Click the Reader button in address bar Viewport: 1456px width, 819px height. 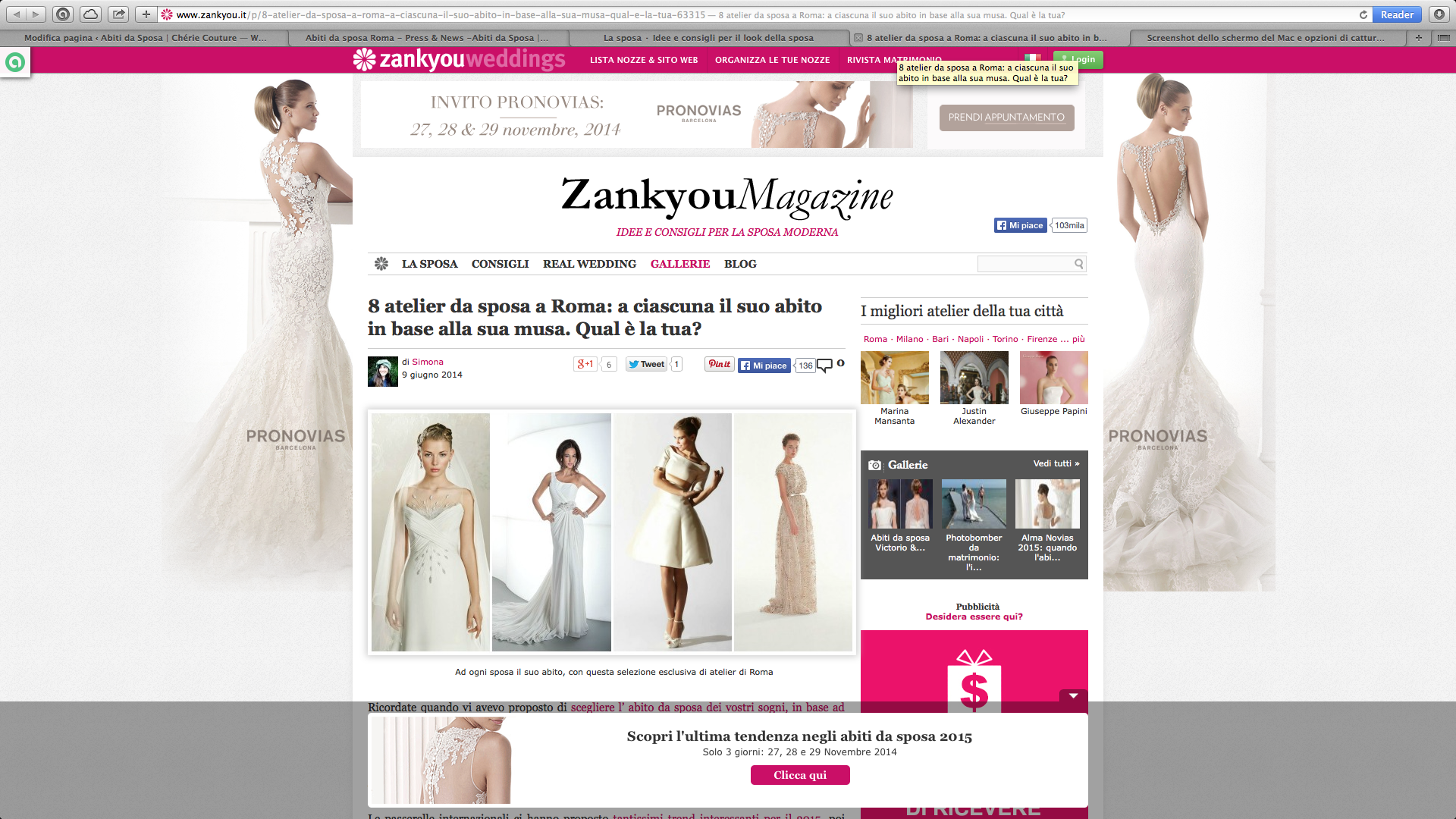tap(1397, 14)
